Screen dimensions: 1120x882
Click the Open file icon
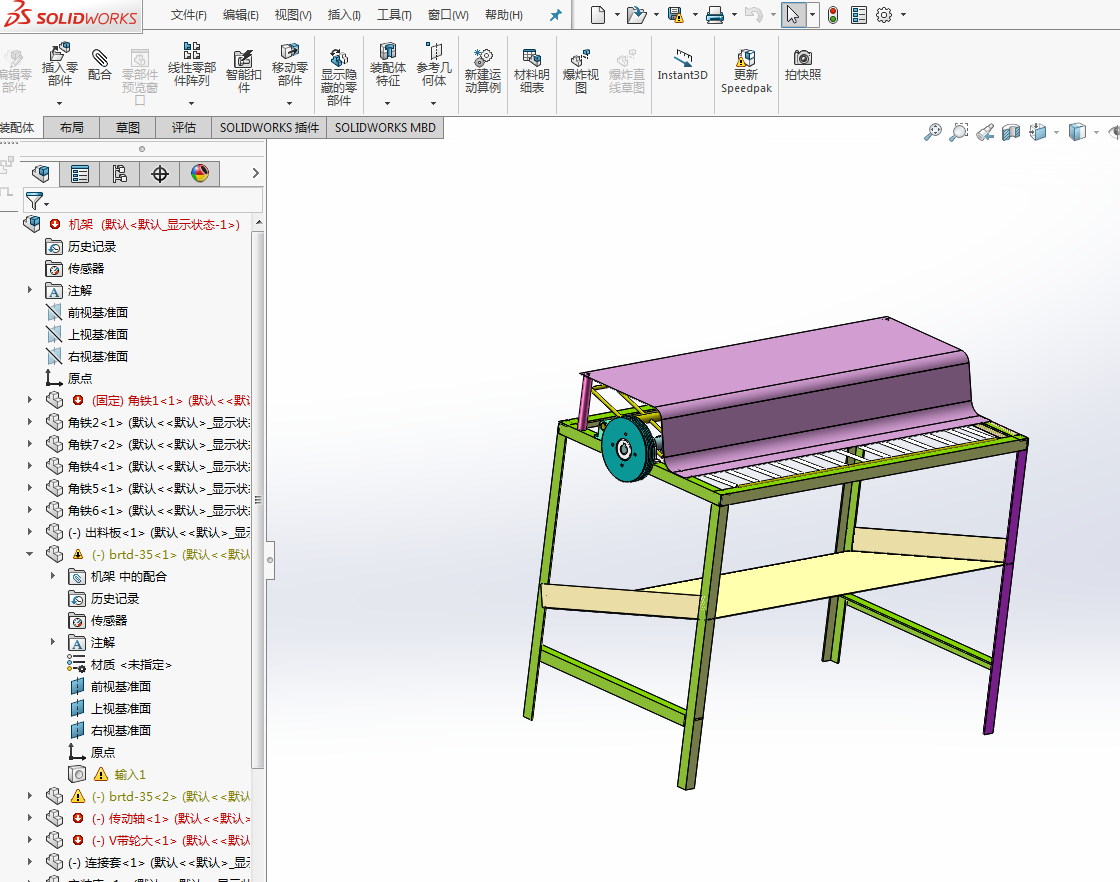(636, 14)
